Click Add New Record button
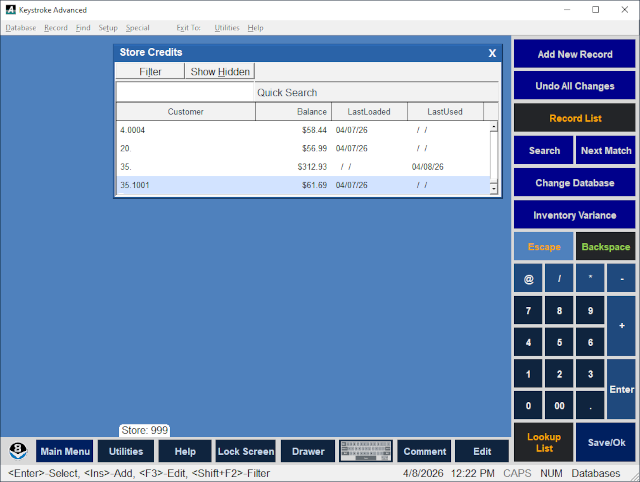640x482 pixels. 575,54
